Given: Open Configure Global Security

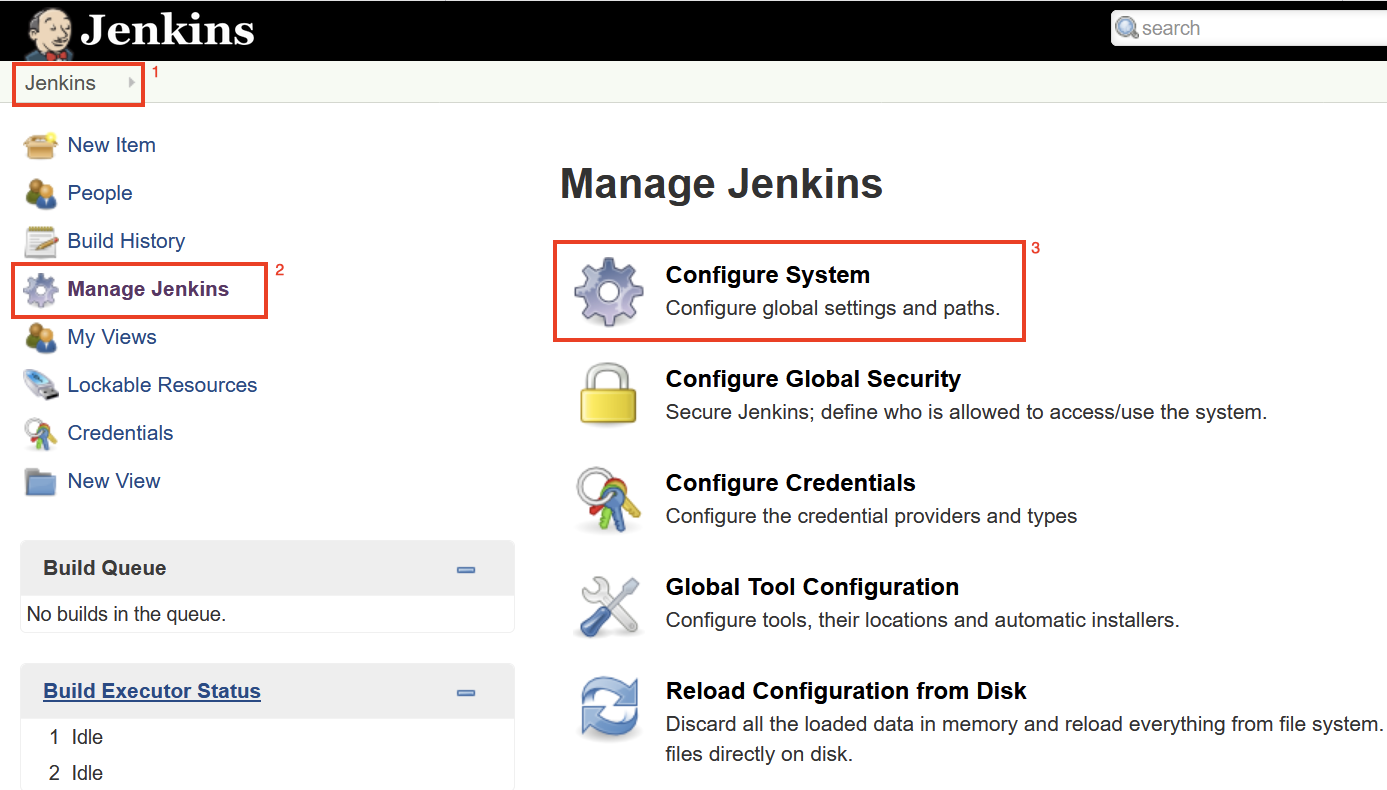Looking at the screenshot, I should click(x=813, y=379).
